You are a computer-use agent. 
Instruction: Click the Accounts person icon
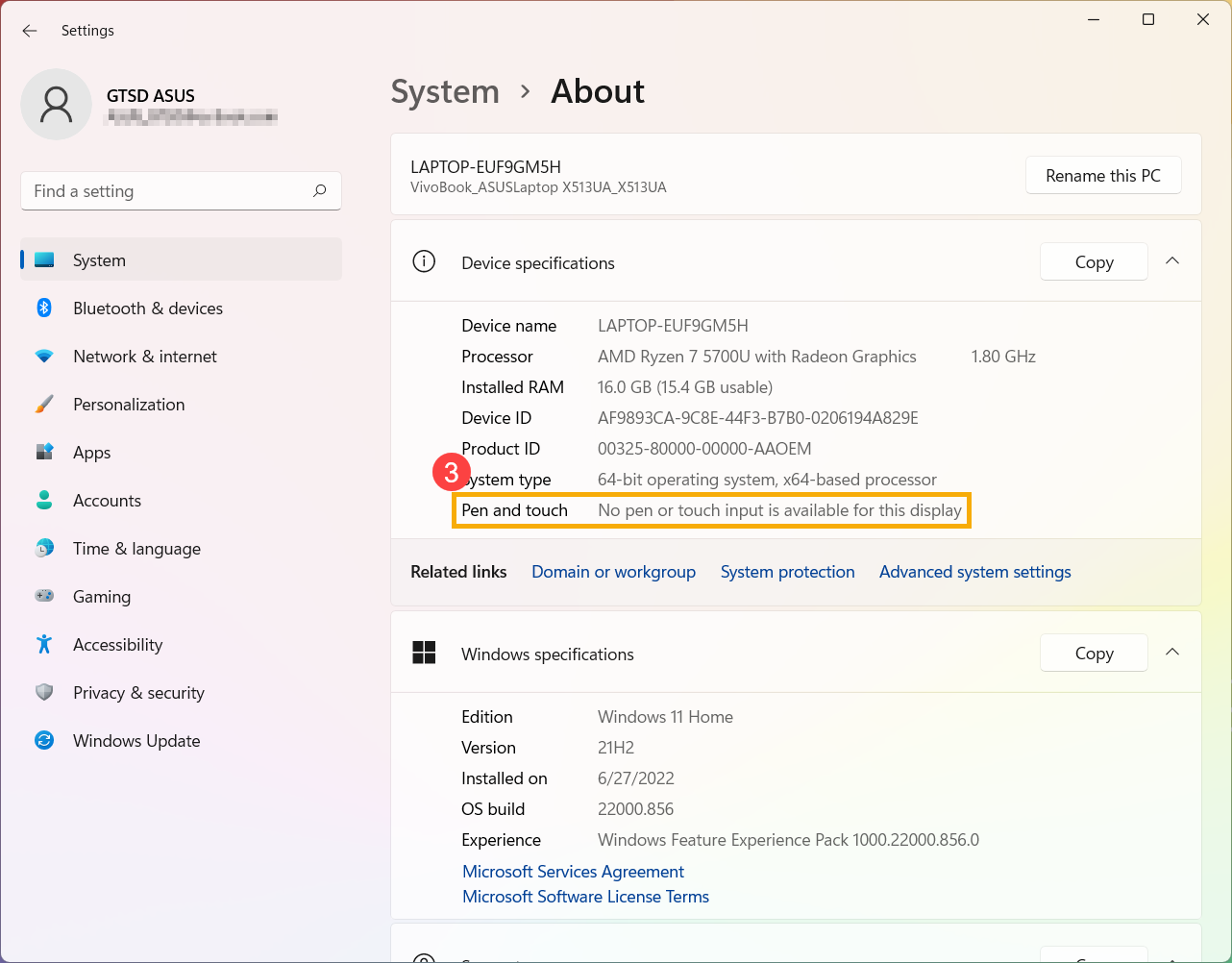(44, 500)
